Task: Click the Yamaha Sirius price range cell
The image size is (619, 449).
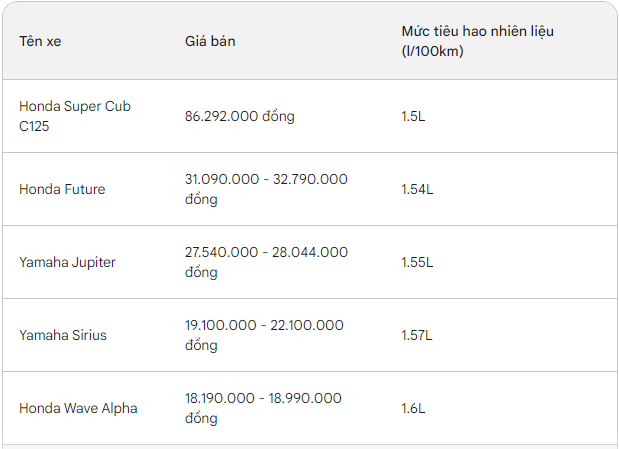Action: click(264, 335)
